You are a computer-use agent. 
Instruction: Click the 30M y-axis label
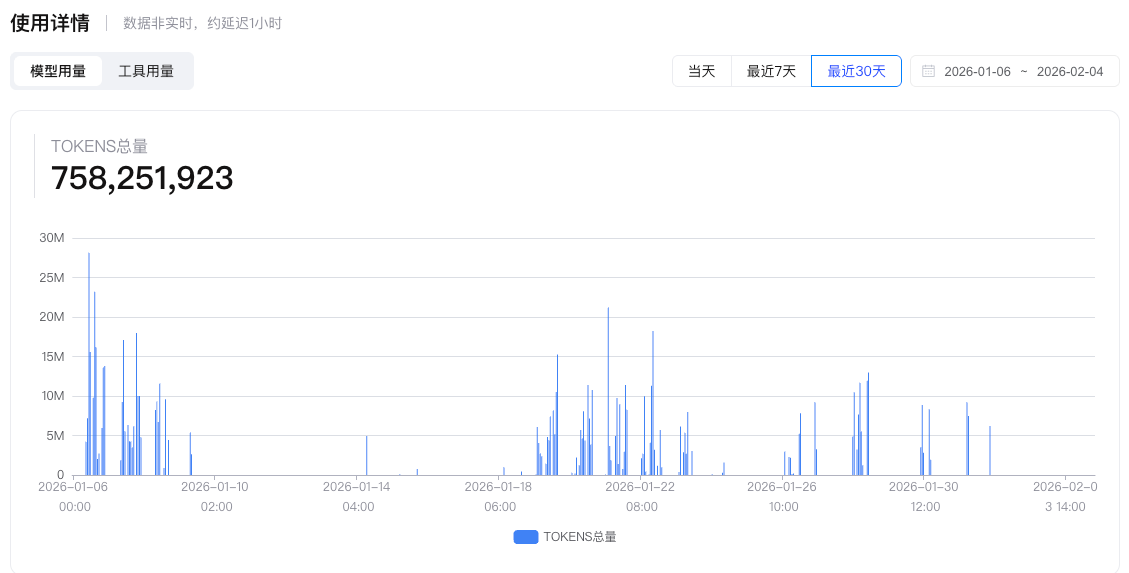(52, 238)
